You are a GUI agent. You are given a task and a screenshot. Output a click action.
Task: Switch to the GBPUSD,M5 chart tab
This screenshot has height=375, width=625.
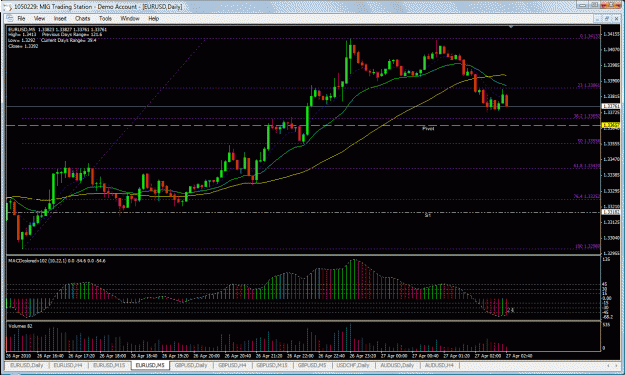click(312, 365)
